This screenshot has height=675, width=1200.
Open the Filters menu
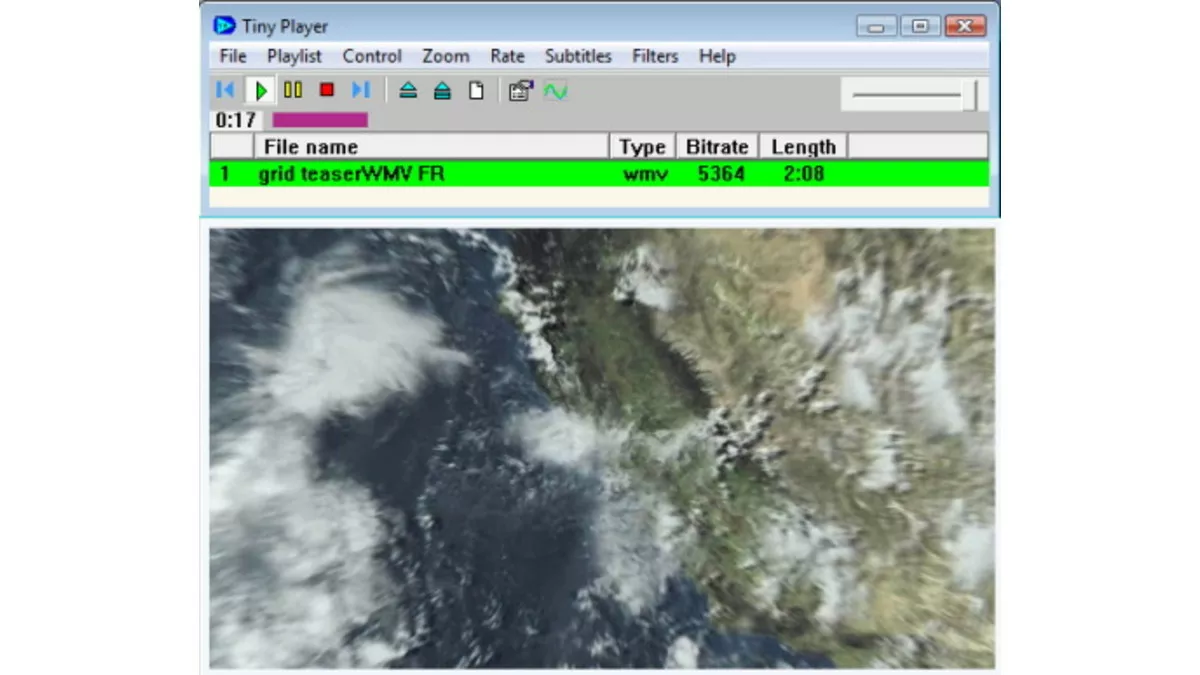point(655,56)
